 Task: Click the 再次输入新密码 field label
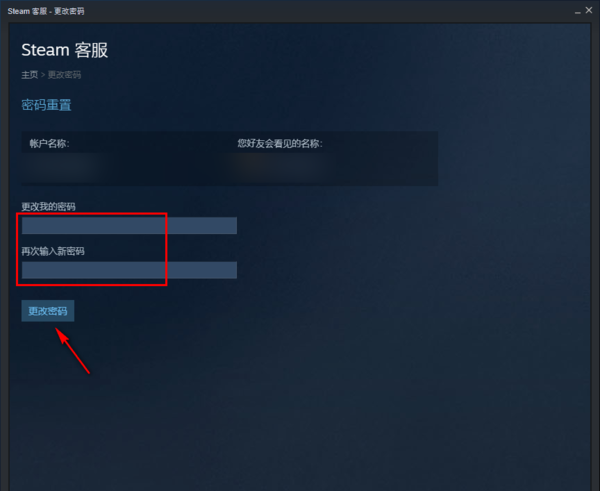(53, 251)
